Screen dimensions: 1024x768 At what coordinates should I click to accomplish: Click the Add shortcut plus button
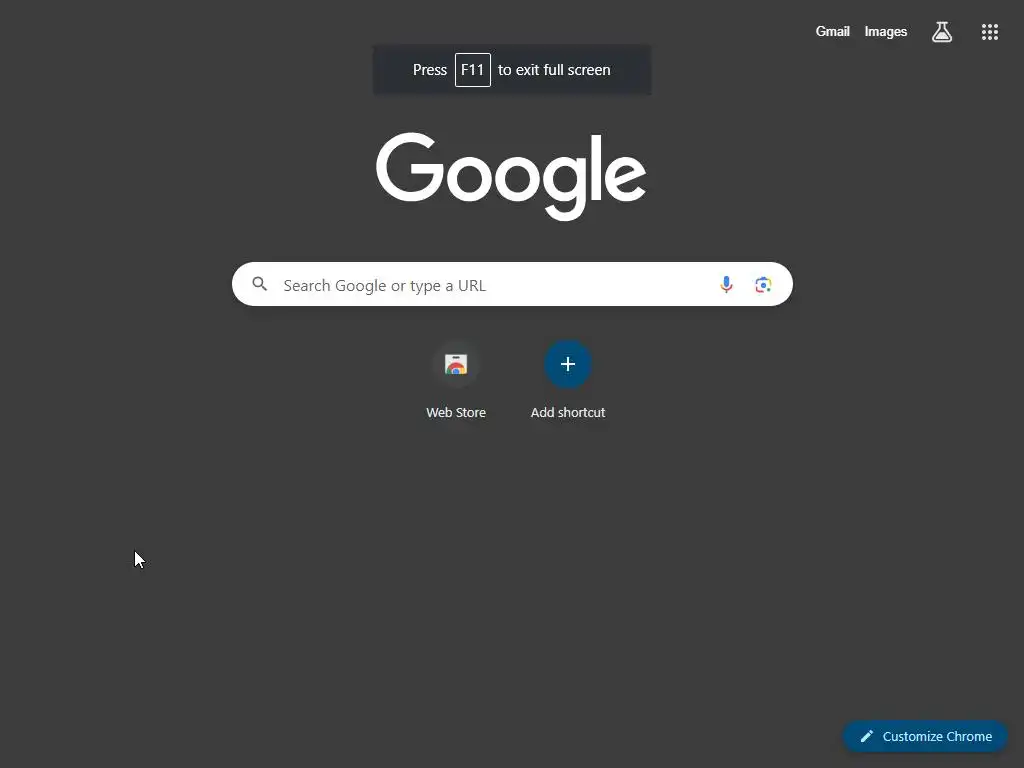pyautogui.click(x=568, y=364)
